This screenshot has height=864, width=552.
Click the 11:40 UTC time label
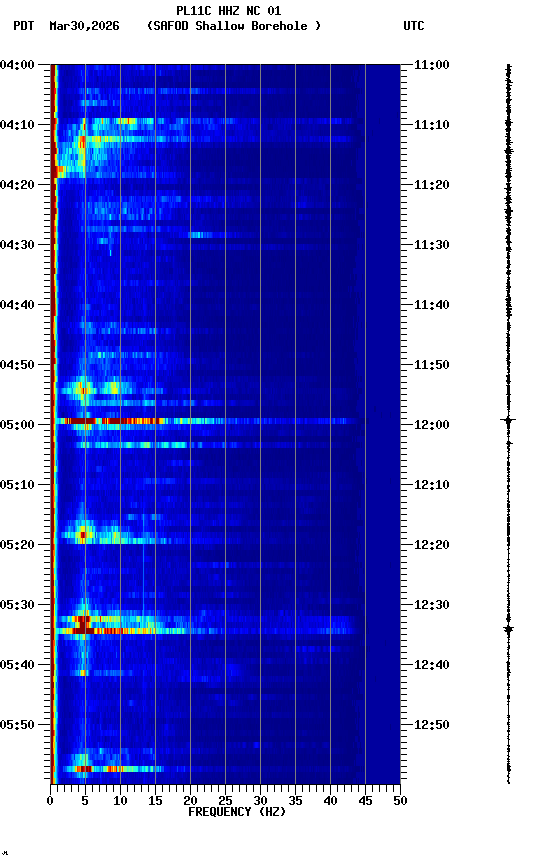(432, 305)
